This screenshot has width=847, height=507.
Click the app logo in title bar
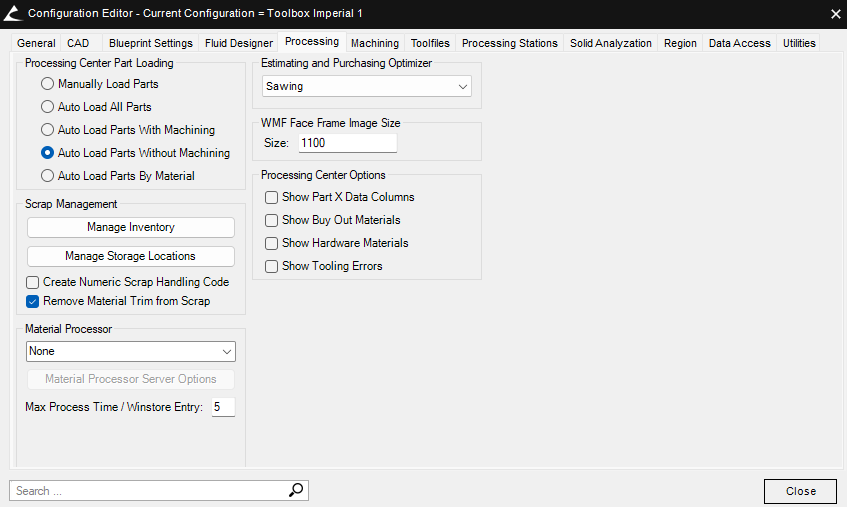click(x=12, y=13)
